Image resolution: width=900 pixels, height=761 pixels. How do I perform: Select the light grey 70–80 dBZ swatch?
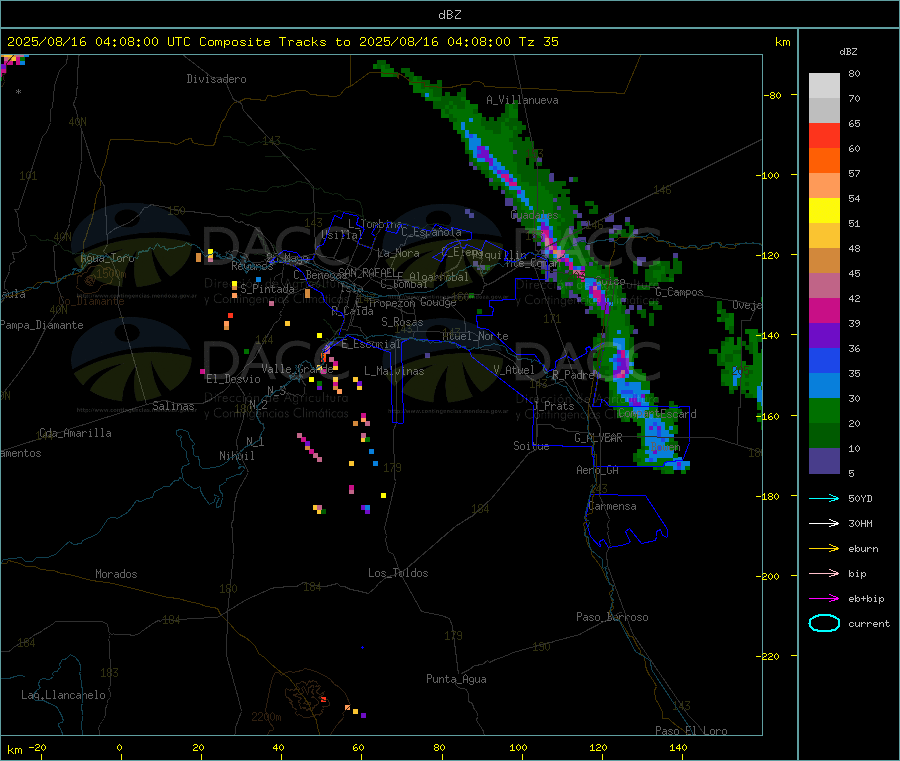click(824, 86)
